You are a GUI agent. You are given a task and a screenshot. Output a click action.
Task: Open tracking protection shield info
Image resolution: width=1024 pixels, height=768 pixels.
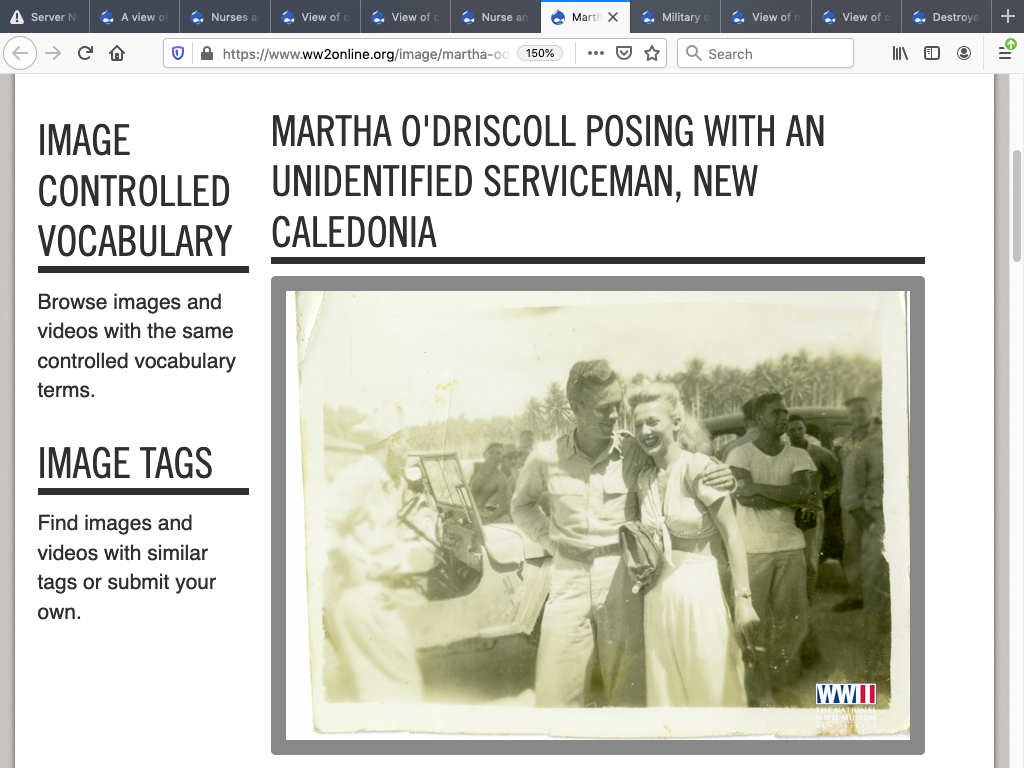[179, 54]
